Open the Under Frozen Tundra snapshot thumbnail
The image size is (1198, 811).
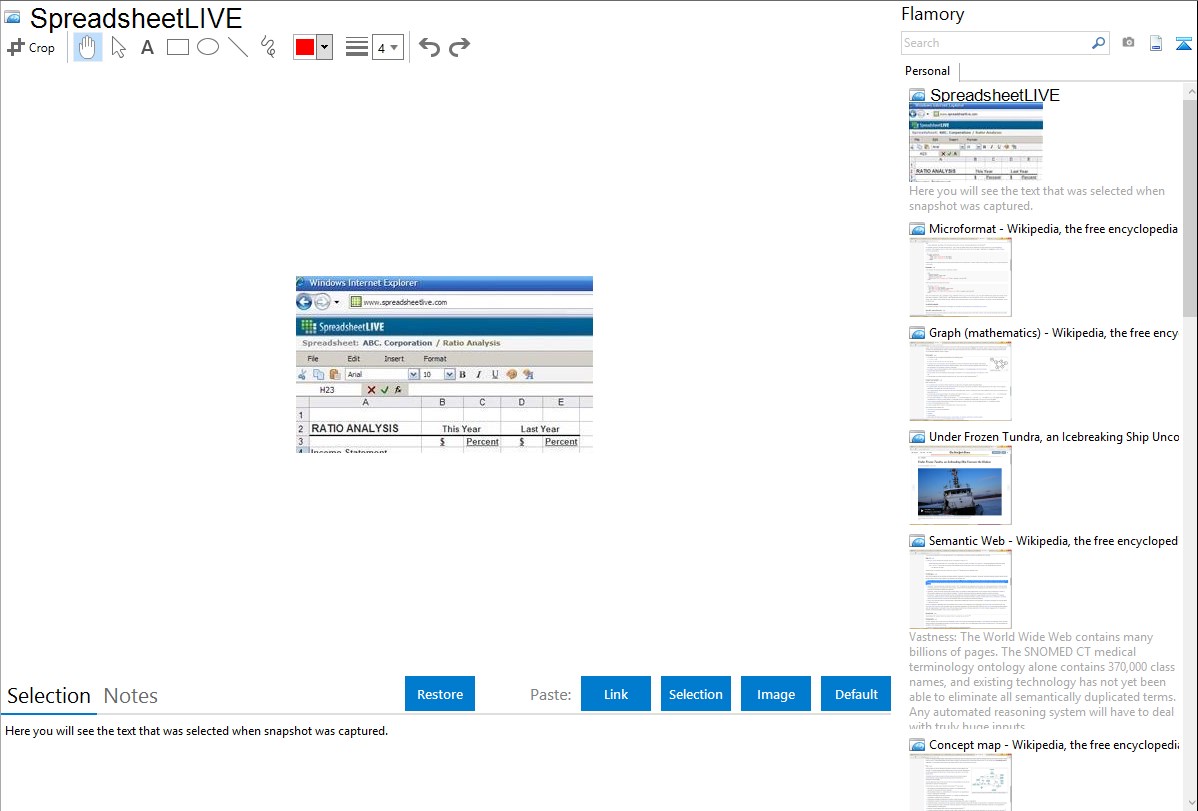pyautogui.click(x=960, y=485)
